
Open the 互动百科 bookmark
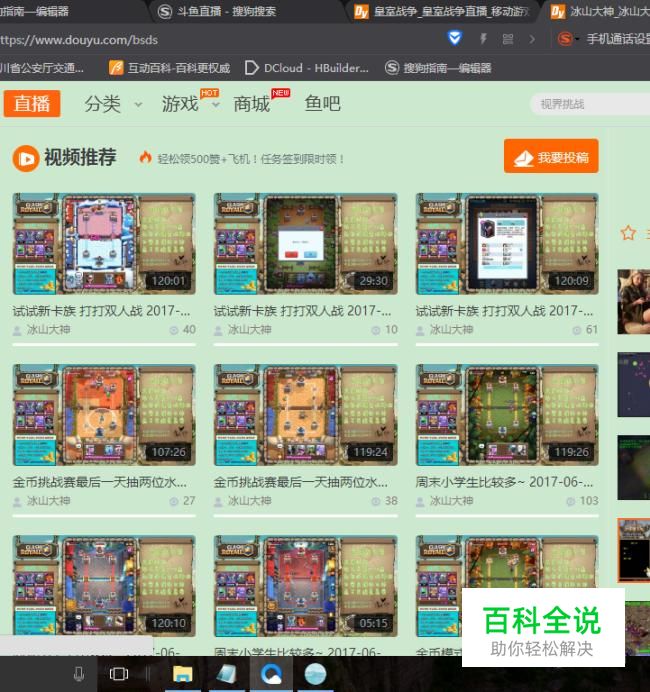tap(170, 68)
